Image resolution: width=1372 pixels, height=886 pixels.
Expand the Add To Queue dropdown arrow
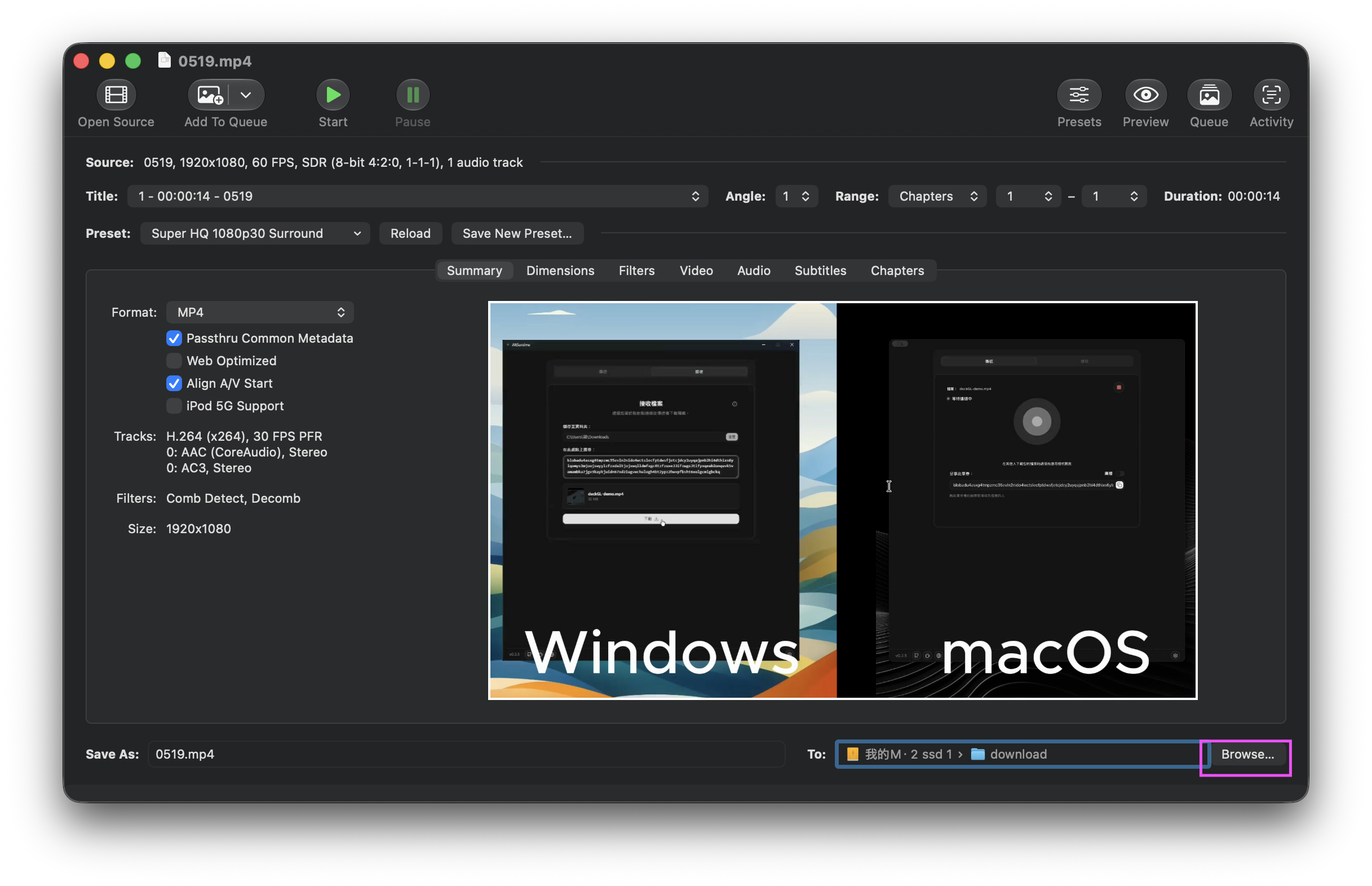[246, 94]
